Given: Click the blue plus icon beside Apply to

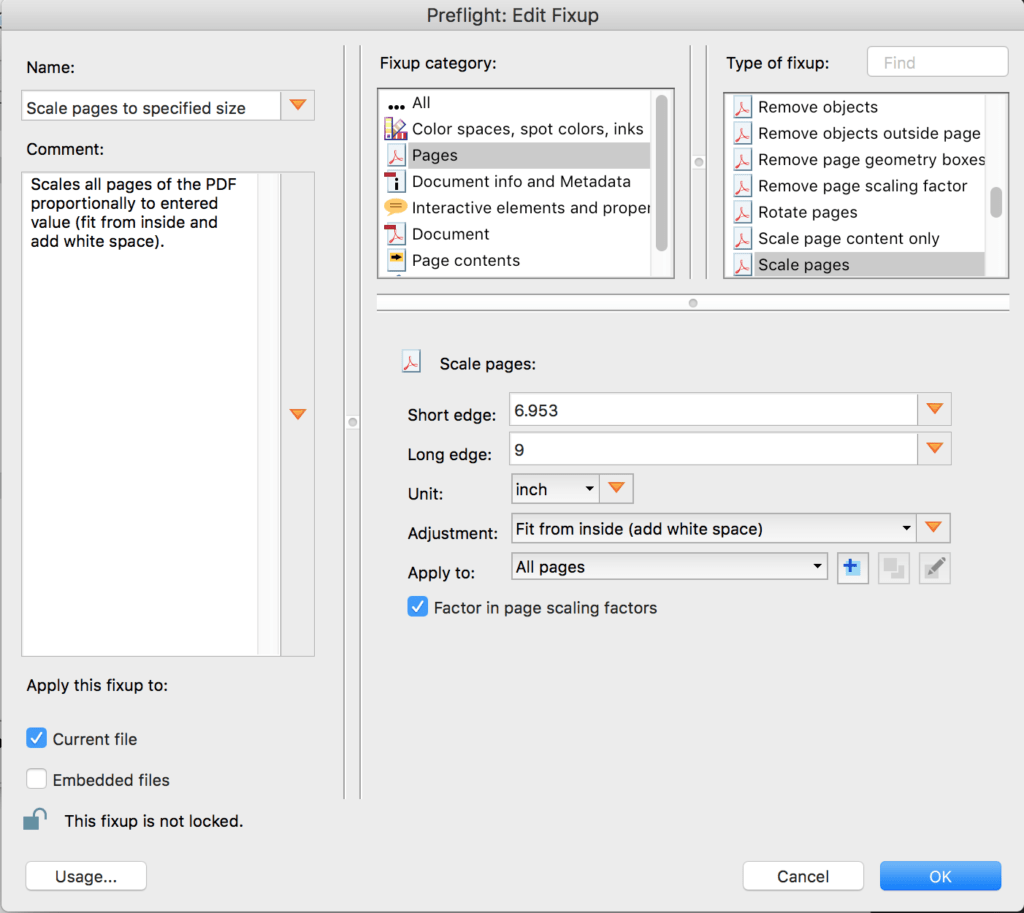Looking at the screenshot, I should [852, 568].
